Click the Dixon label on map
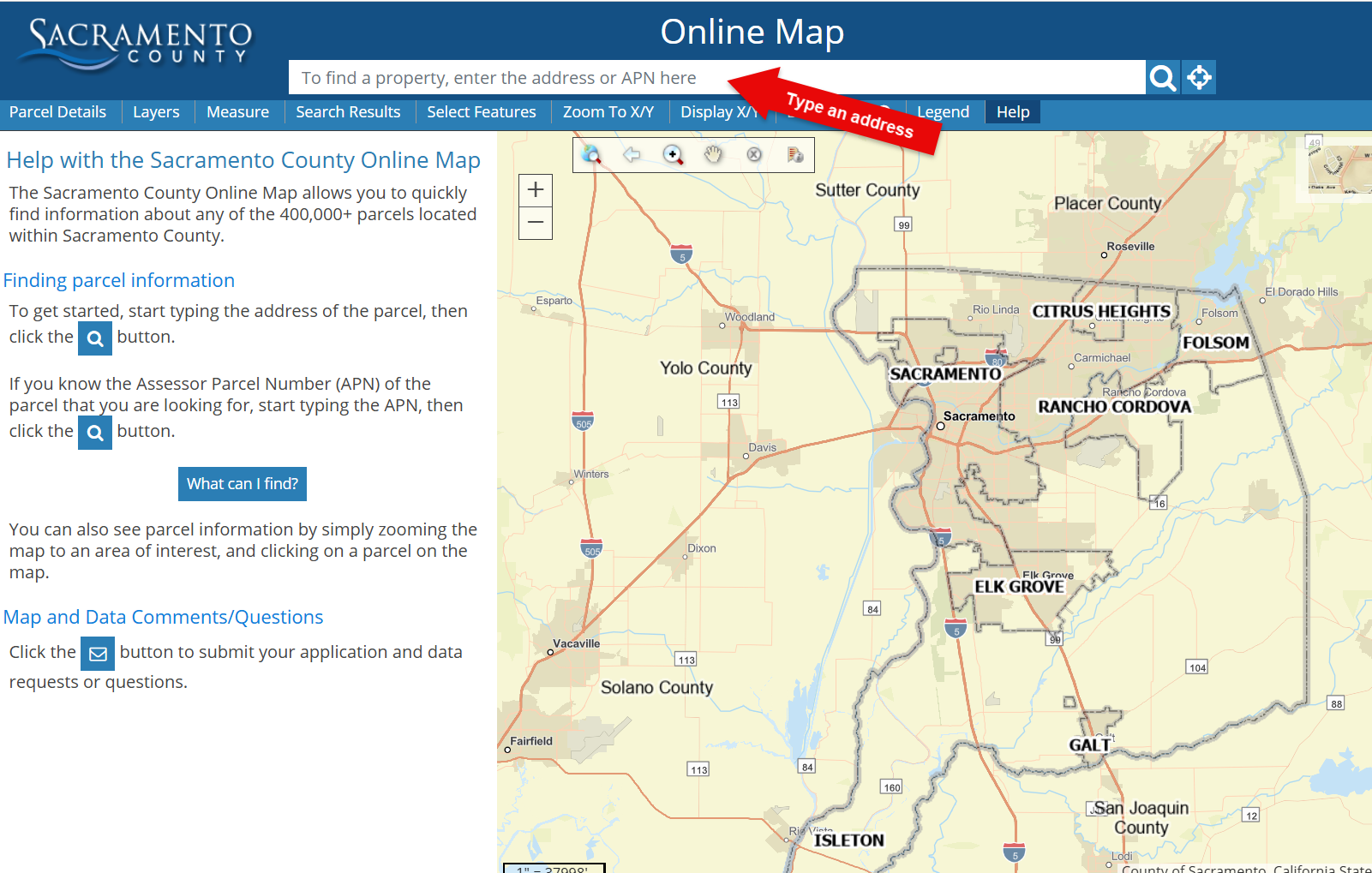The height and width of the screenshot is (873, 1372). click(701, 548)
